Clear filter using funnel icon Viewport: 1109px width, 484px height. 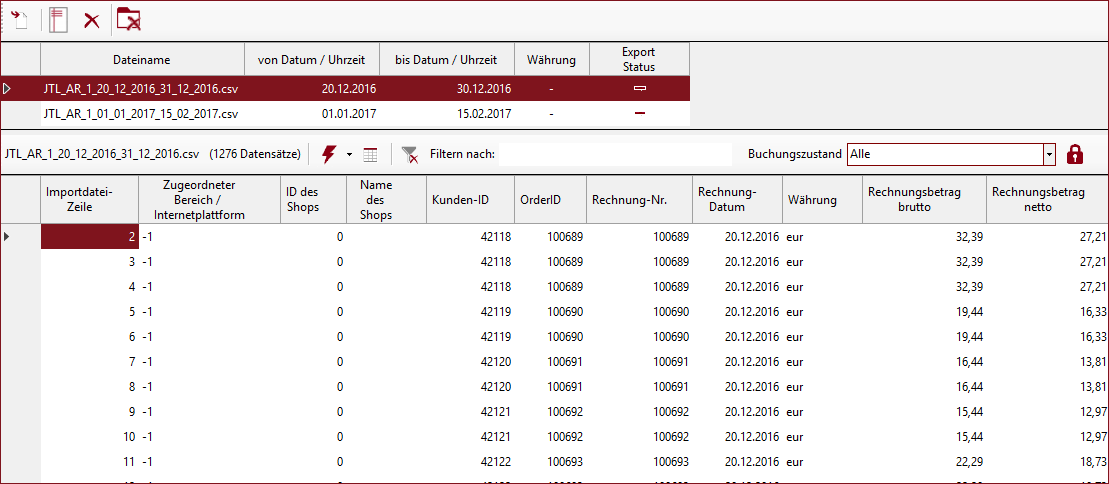(x=409, y=154)
